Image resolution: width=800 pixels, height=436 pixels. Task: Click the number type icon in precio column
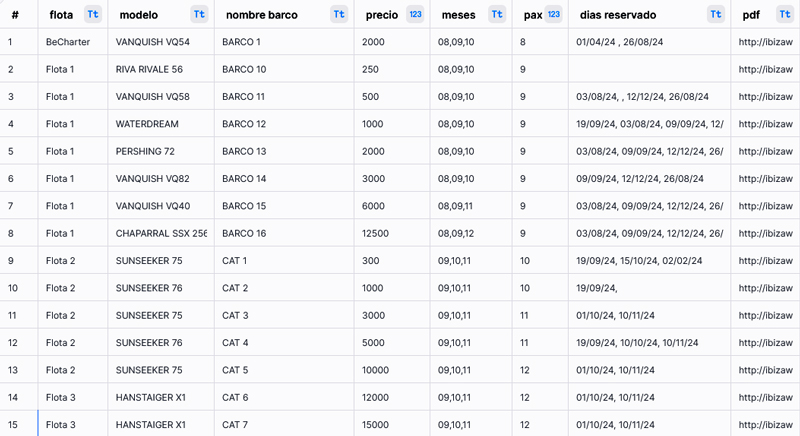click(x=415, y=15)
